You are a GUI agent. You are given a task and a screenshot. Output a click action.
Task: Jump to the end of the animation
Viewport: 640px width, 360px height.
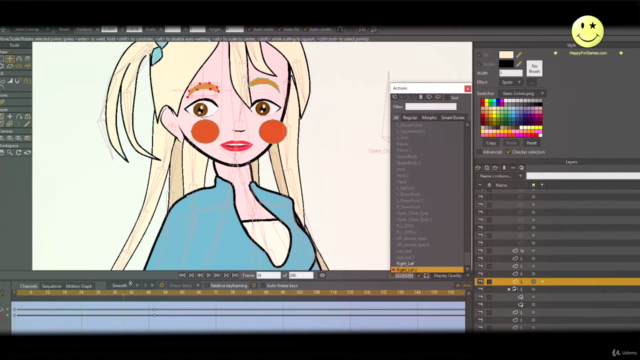235,276
